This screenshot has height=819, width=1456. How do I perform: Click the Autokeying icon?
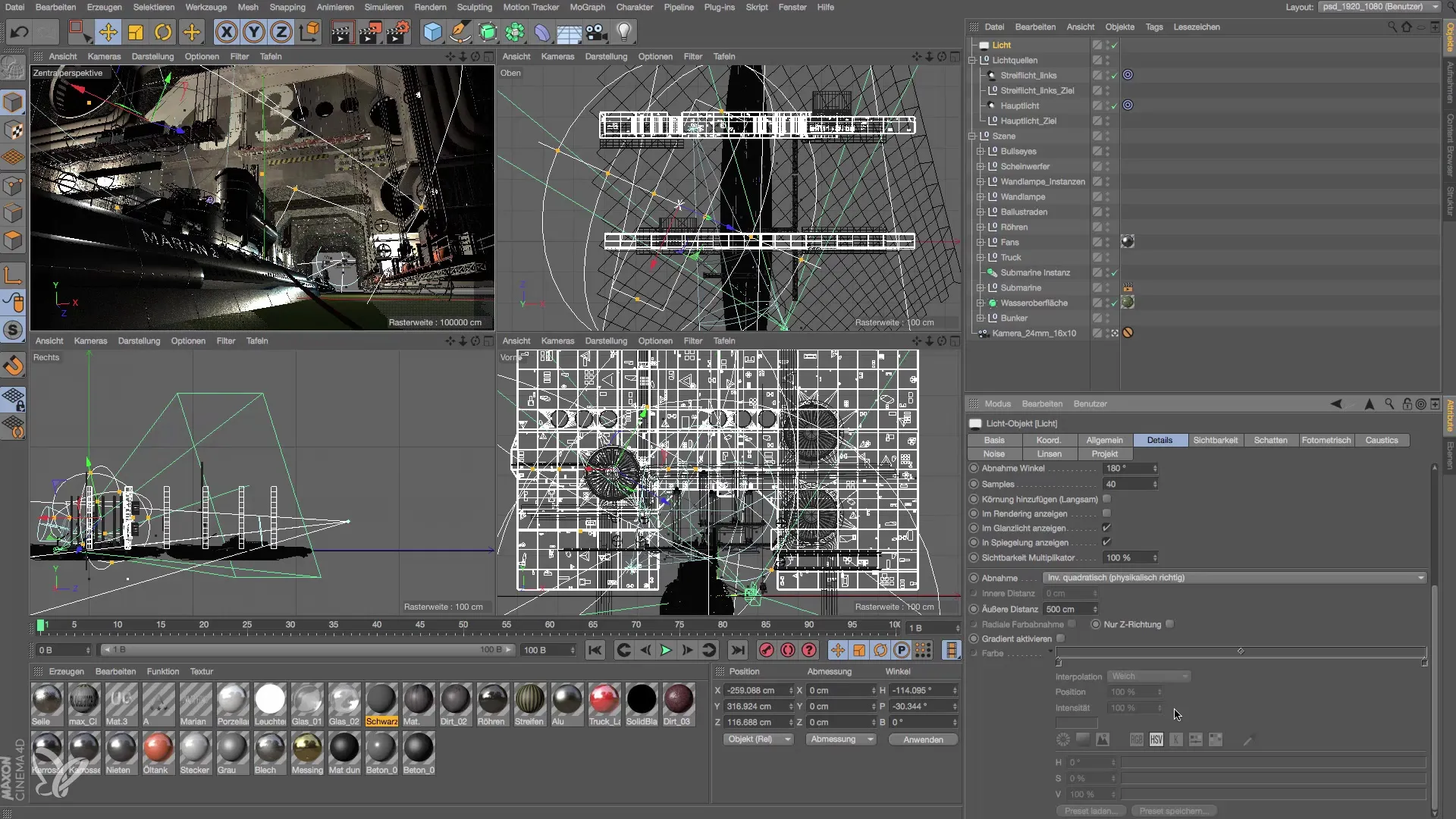point(788,650)
